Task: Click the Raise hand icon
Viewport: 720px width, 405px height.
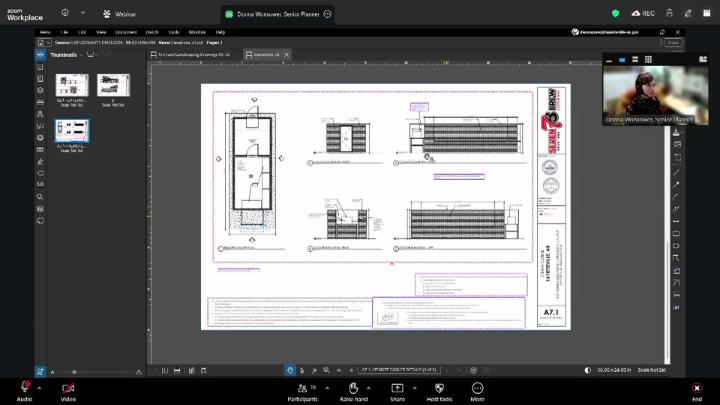Action: coord(354,388)
